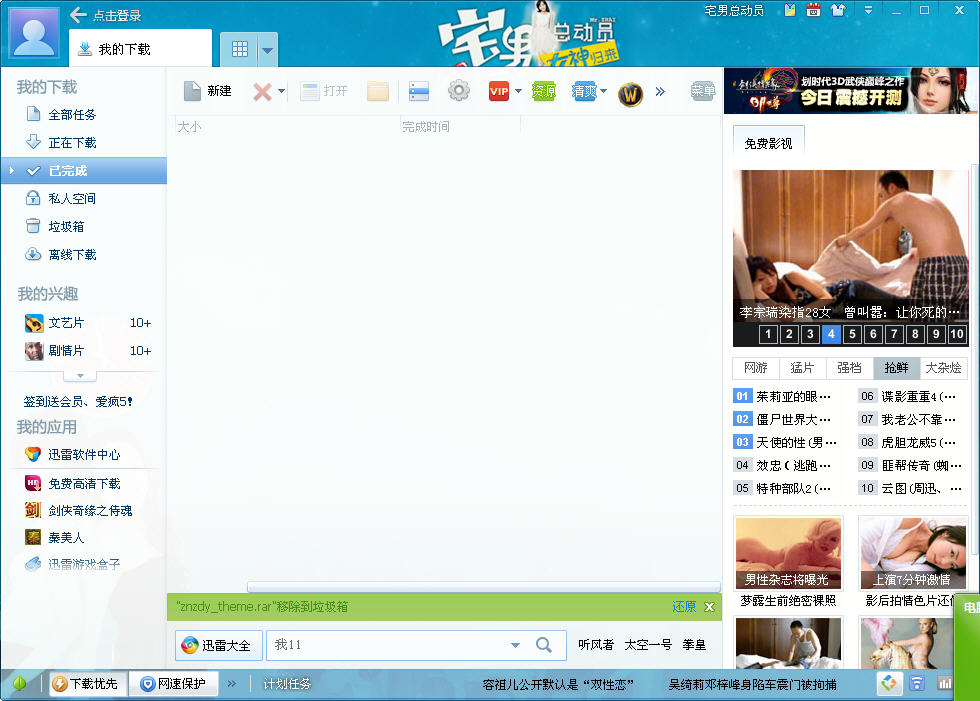Open the 清爽 dropdown arrow

click(x=604, y=91)
